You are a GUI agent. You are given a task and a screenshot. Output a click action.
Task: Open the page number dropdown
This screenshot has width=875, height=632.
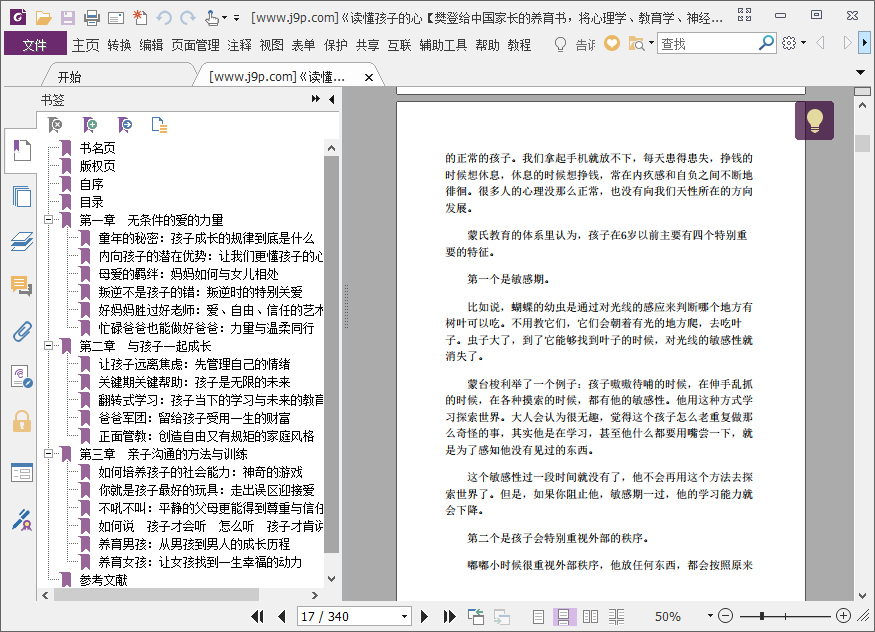click(x=404, y=616)
